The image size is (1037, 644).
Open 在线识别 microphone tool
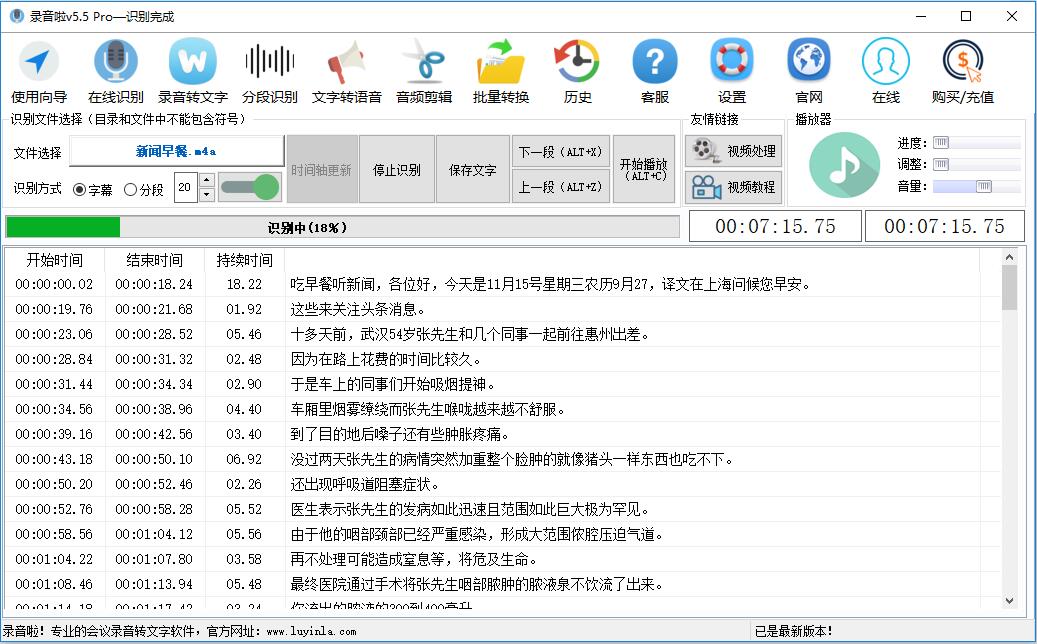point(116,71)
